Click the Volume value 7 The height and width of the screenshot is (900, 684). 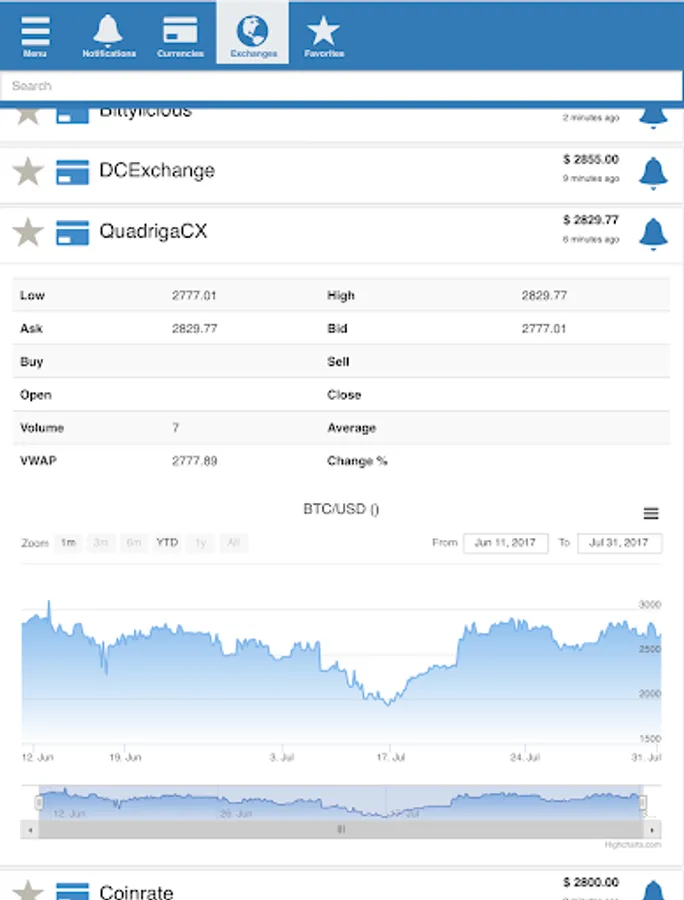click(176, 428)
